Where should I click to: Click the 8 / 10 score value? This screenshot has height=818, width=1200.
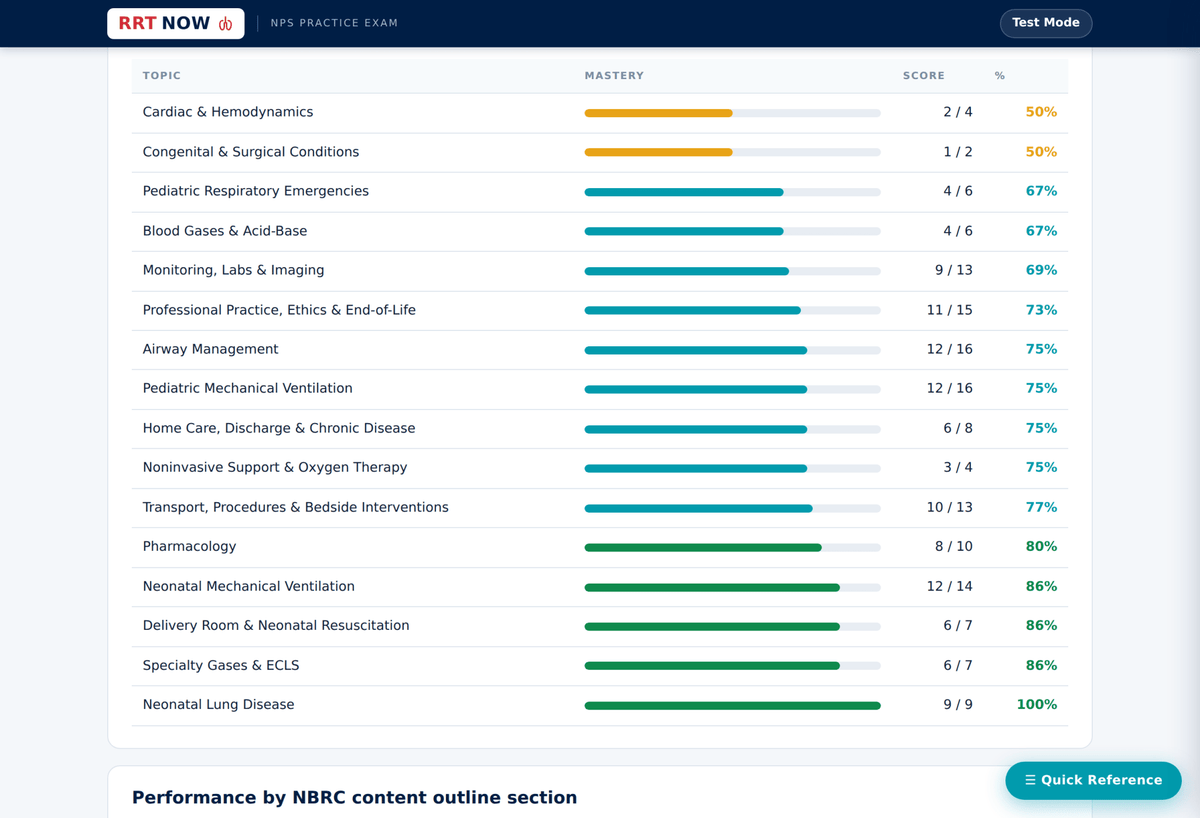(954, 546)
